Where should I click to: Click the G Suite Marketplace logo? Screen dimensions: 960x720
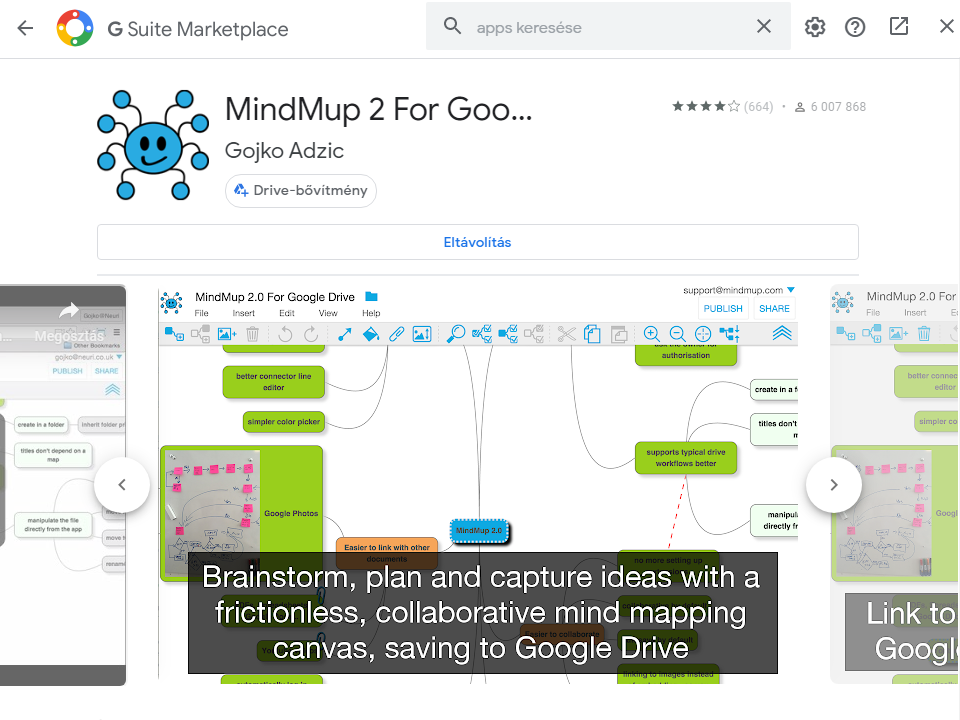tap(75, 28)
